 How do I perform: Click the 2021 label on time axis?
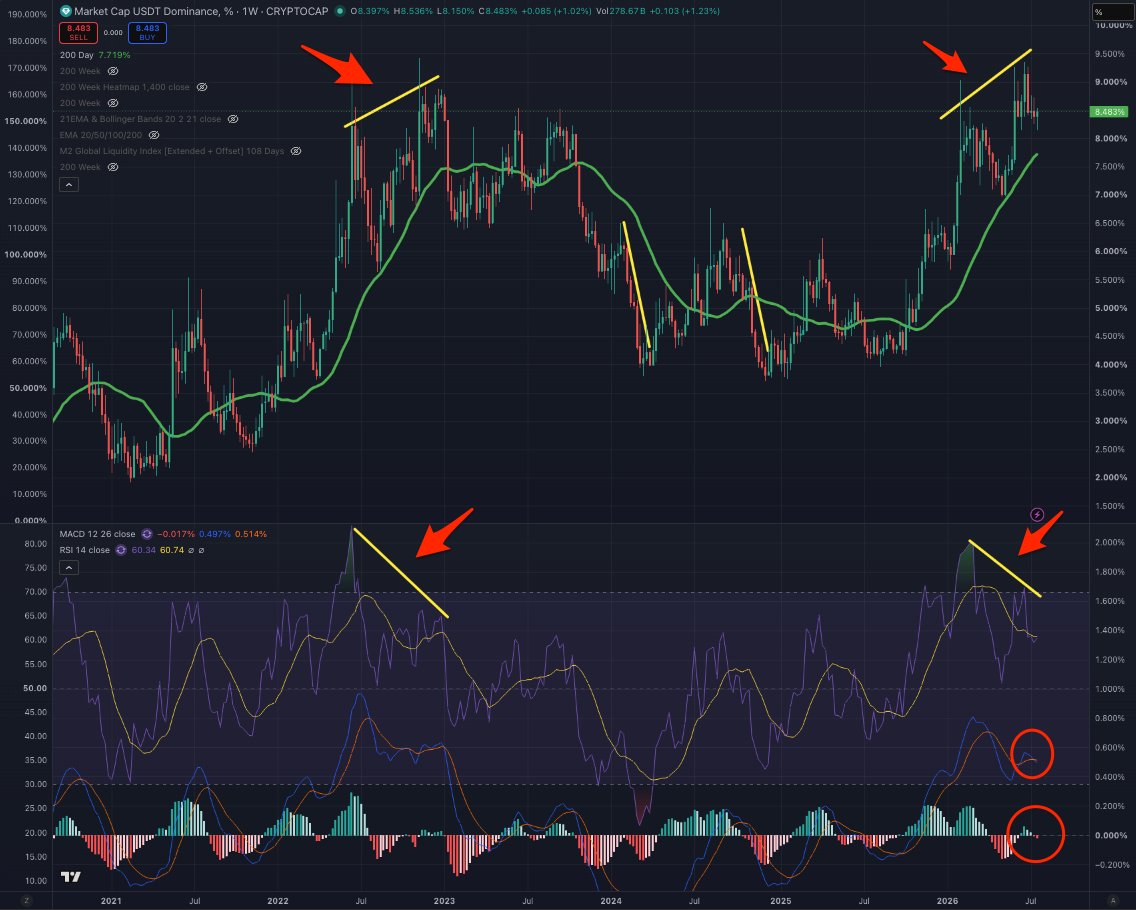tap(111, 901)
